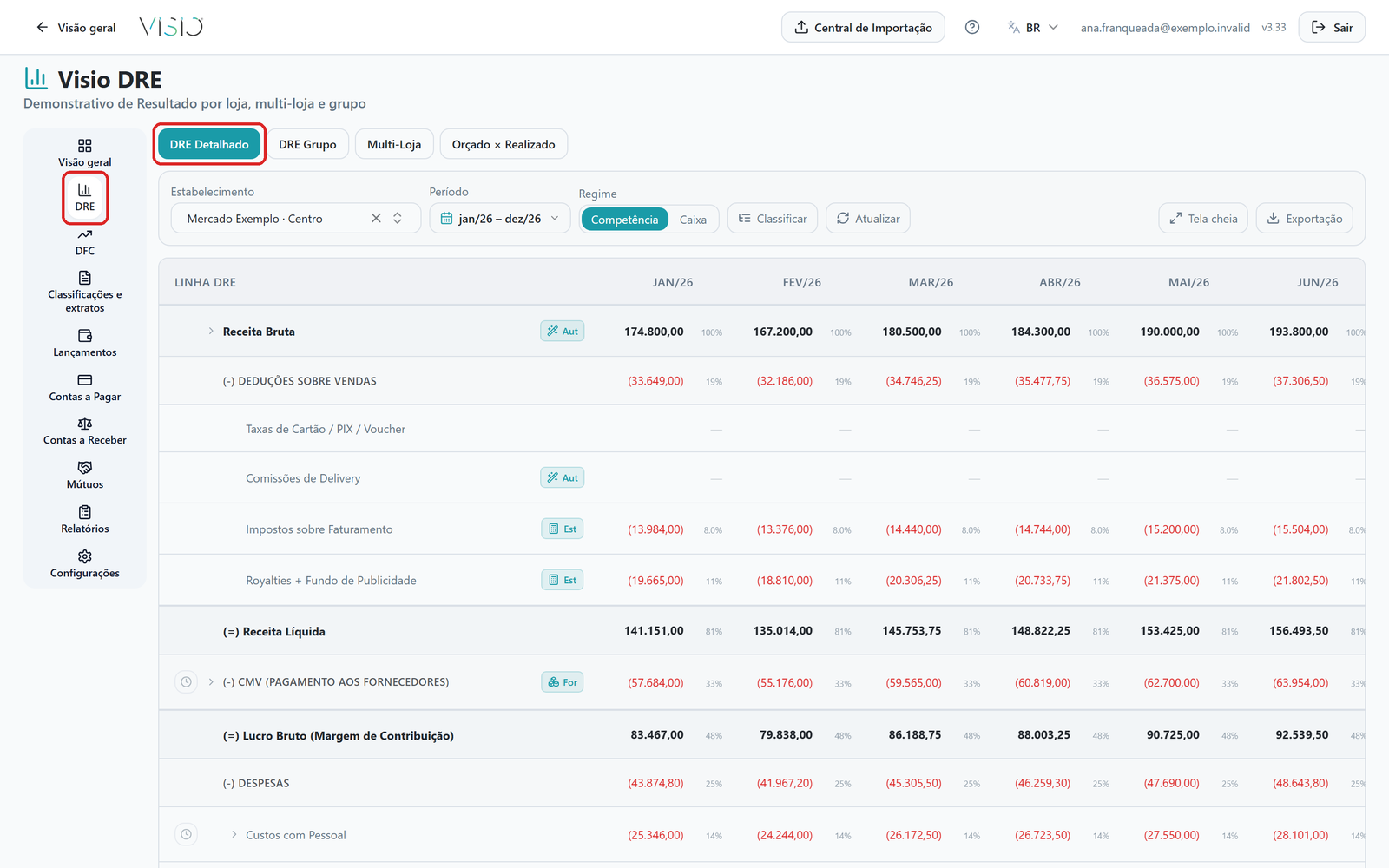Image resolution: width=1389 pixels, height=868 pixels.
Task: Select the Competência regime
Action: tap(625, 220)
